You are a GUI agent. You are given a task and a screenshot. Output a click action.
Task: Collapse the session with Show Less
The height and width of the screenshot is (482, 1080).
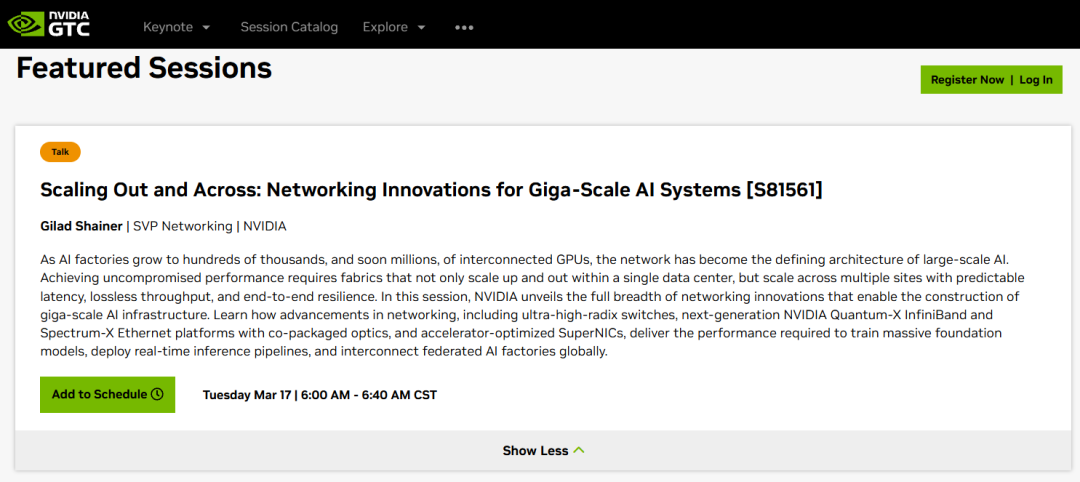pos(535,451)
